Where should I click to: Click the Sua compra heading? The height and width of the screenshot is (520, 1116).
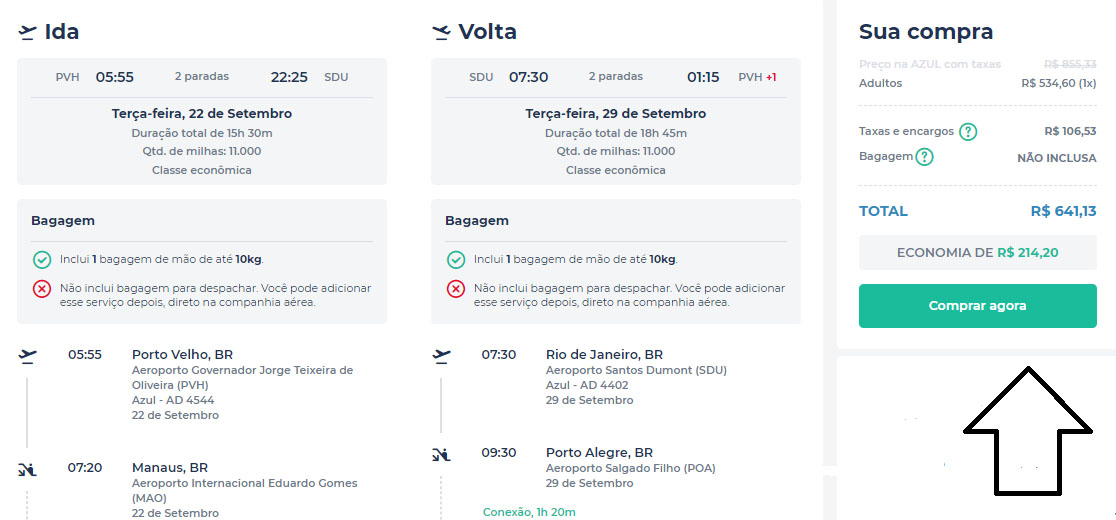(x=925, y=32)
